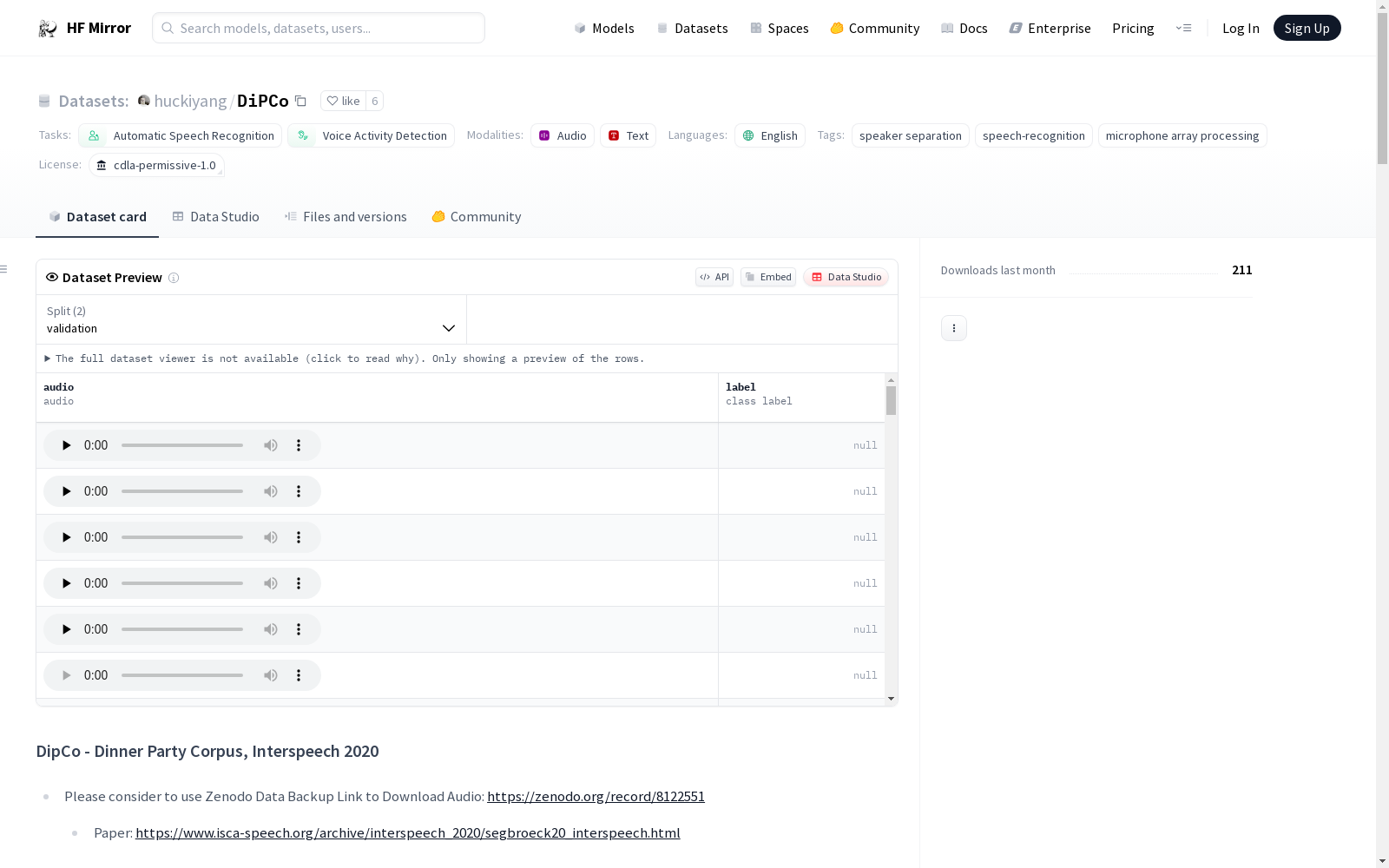Select the Voice Activity Detection task tag
Screen dimensions: 1389x868
(372, 135)
